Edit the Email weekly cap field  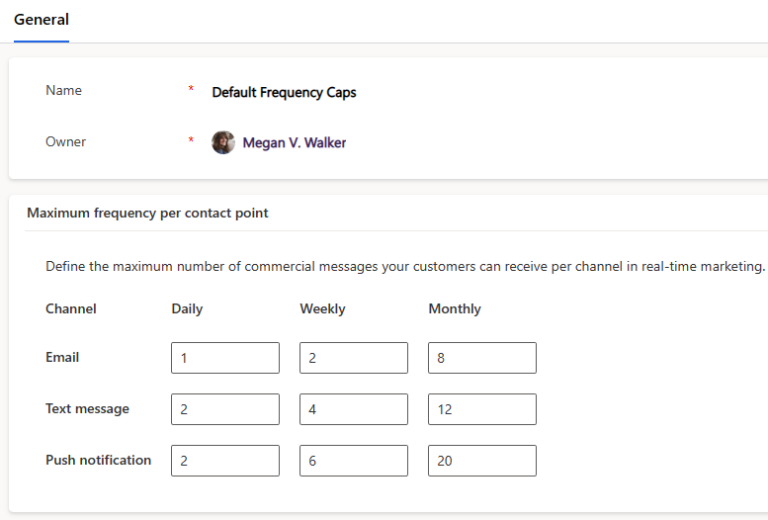tap(354, 358)
